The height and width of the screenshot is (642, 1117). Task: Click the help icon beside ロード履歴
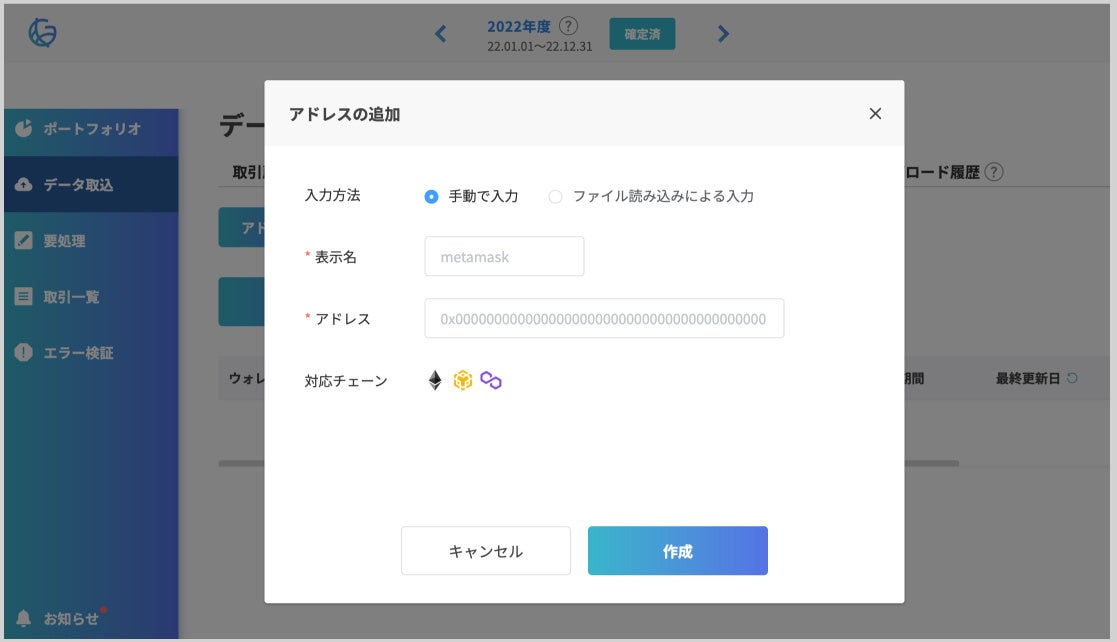[993, 172]
